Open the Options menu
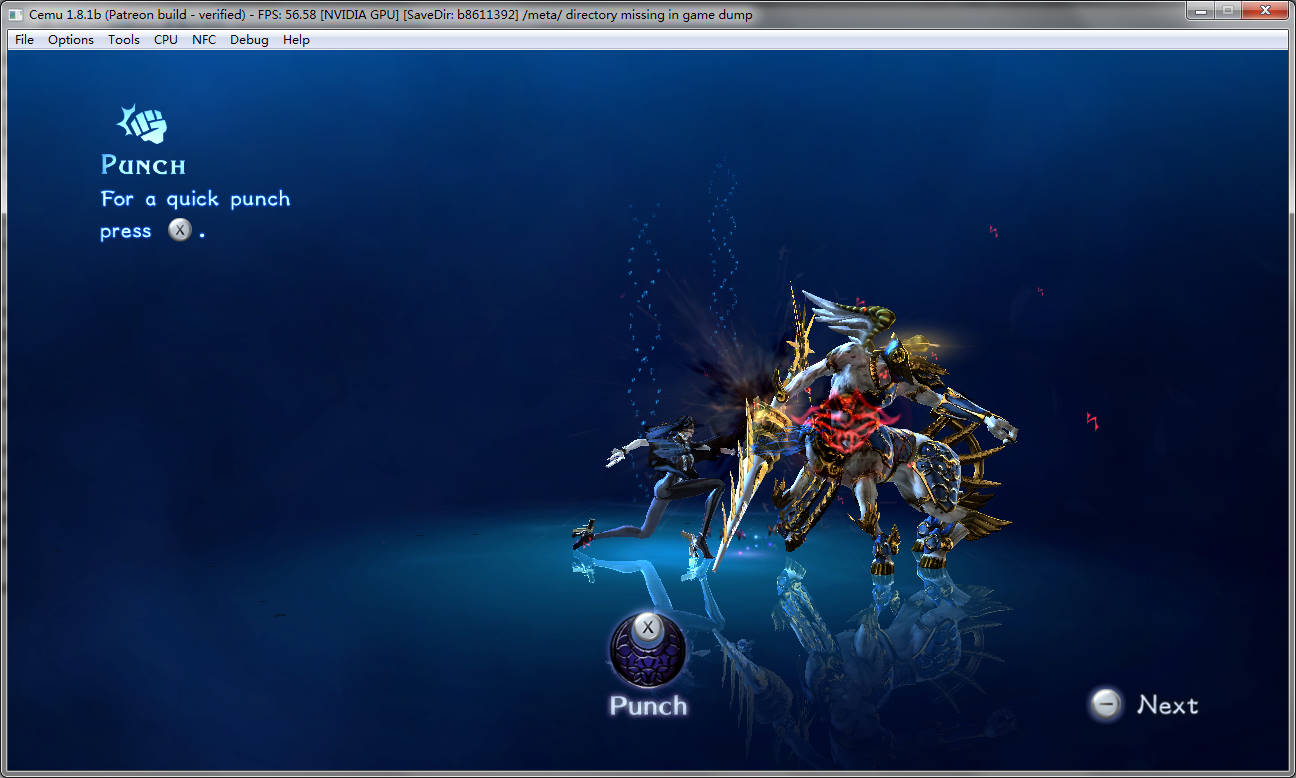The image size is (1296, 778). [x=71, y=40]
